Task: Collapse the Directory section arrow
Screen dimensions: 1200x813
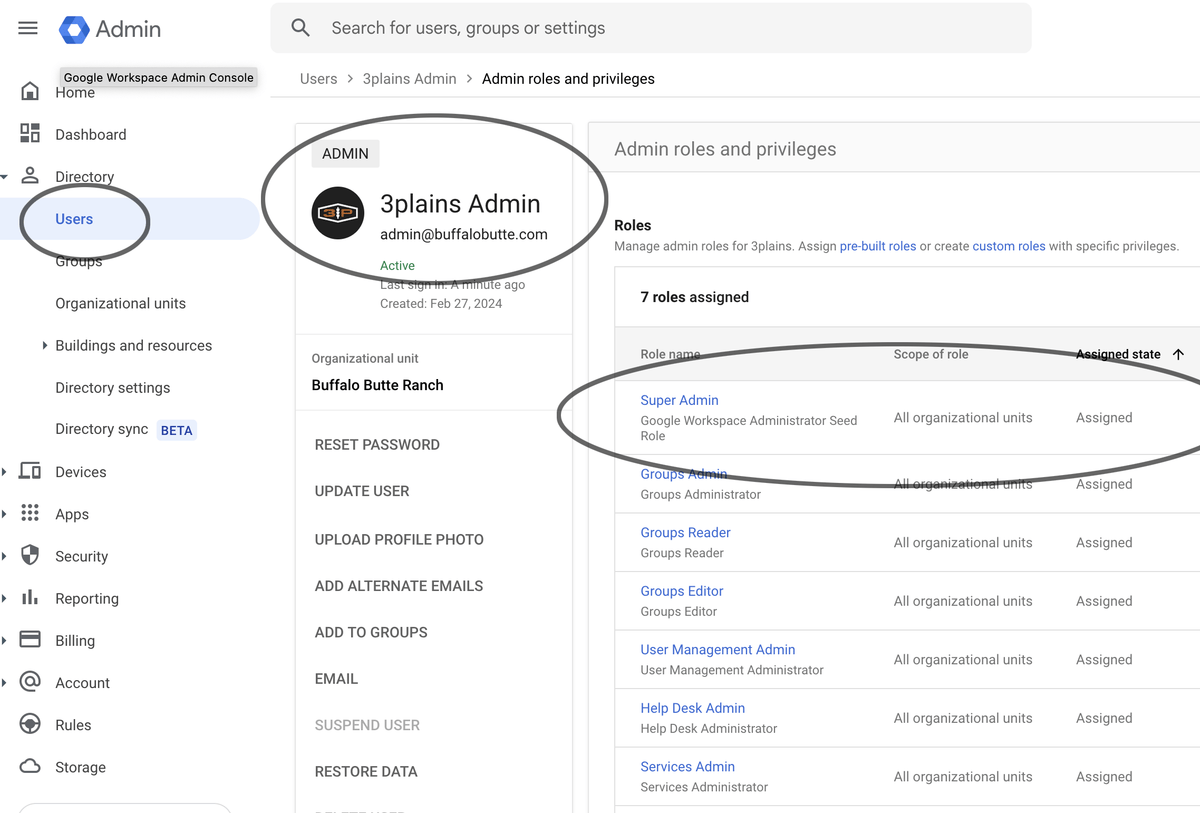Action: tap(5, 177)
